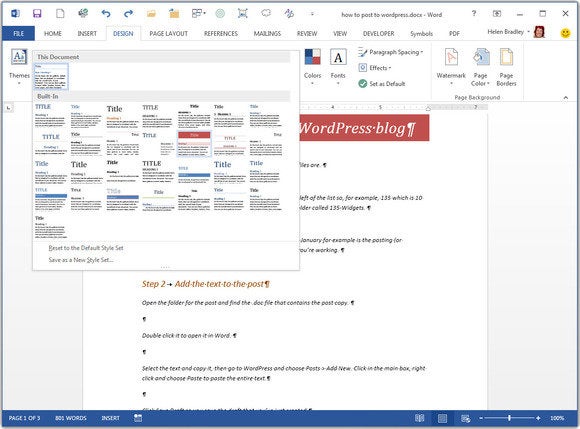Open the Watermark dropdown

[451, 67]
